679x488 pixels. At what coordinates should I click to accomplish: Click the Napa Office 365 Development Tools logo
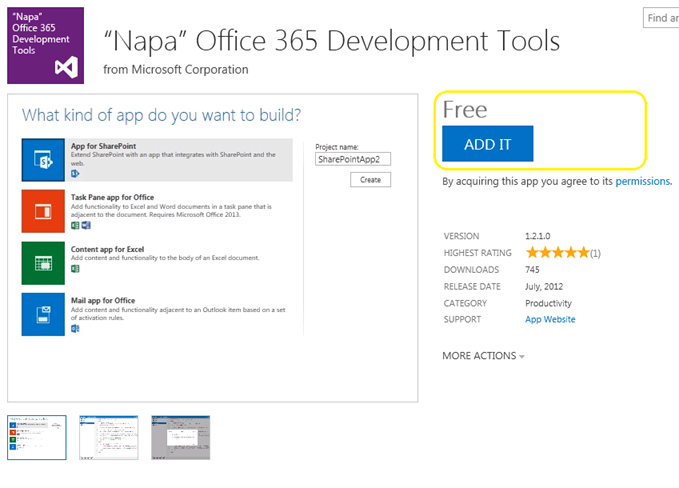coord(45,45)
